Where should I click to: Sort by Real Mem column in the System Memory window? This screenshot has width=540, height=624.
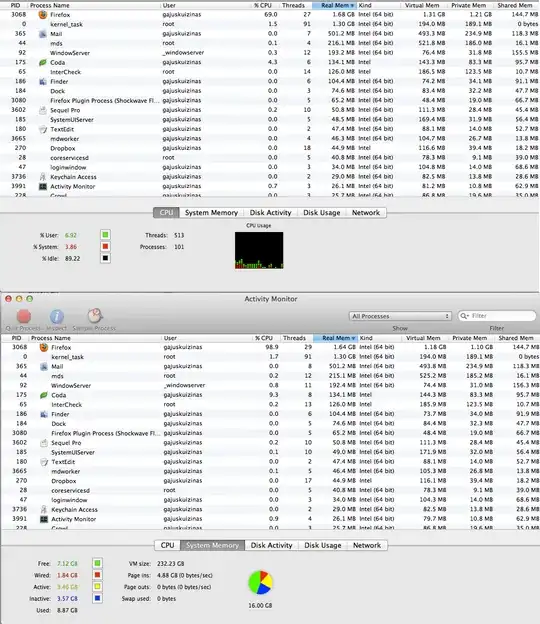(335, 338)
